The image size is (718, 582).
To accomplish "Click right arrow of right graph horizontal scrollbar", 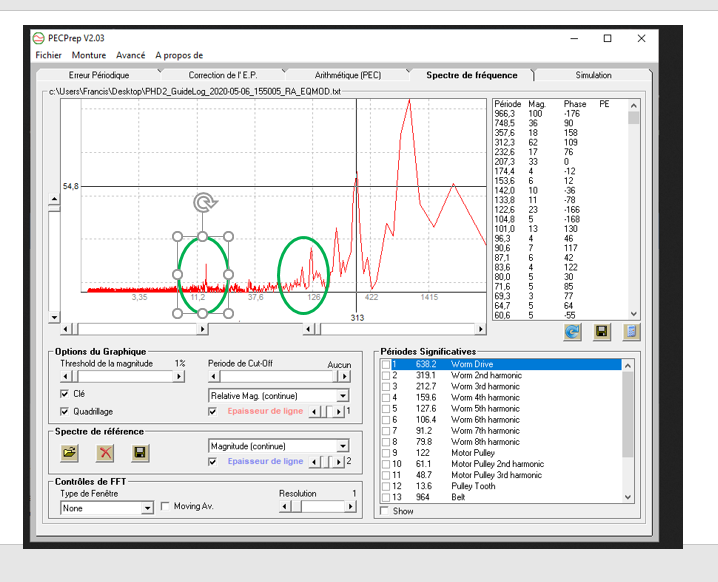I will coord(480,329).
